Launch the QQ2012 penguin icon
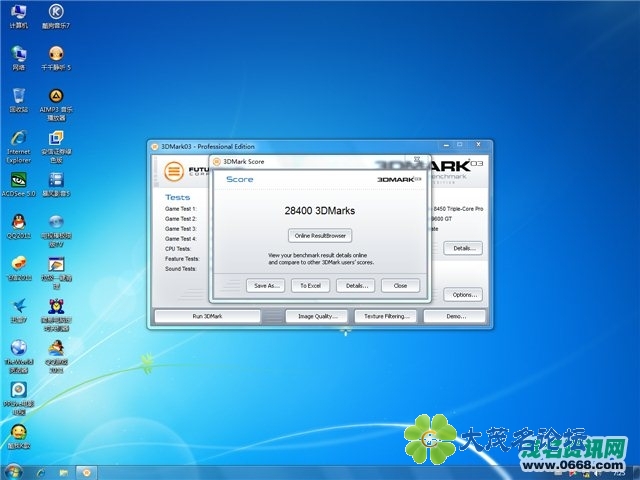 (18, 227)
